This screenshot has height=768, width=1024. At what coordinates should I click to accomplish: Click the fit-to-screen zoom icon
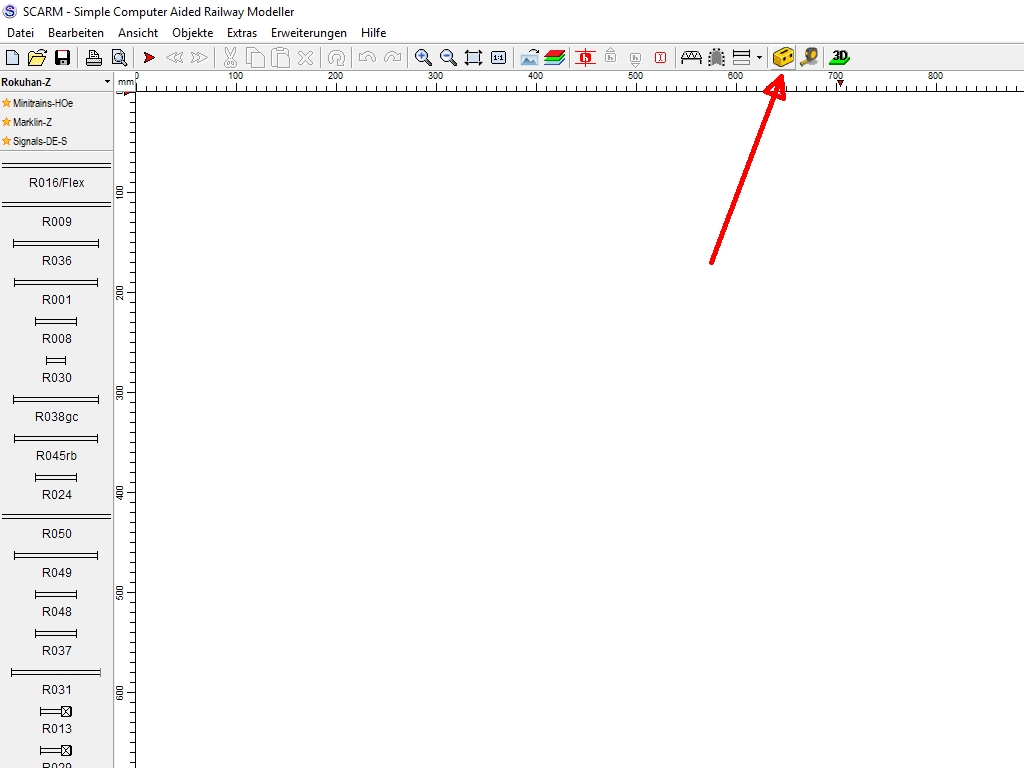[x=473, y=57]
